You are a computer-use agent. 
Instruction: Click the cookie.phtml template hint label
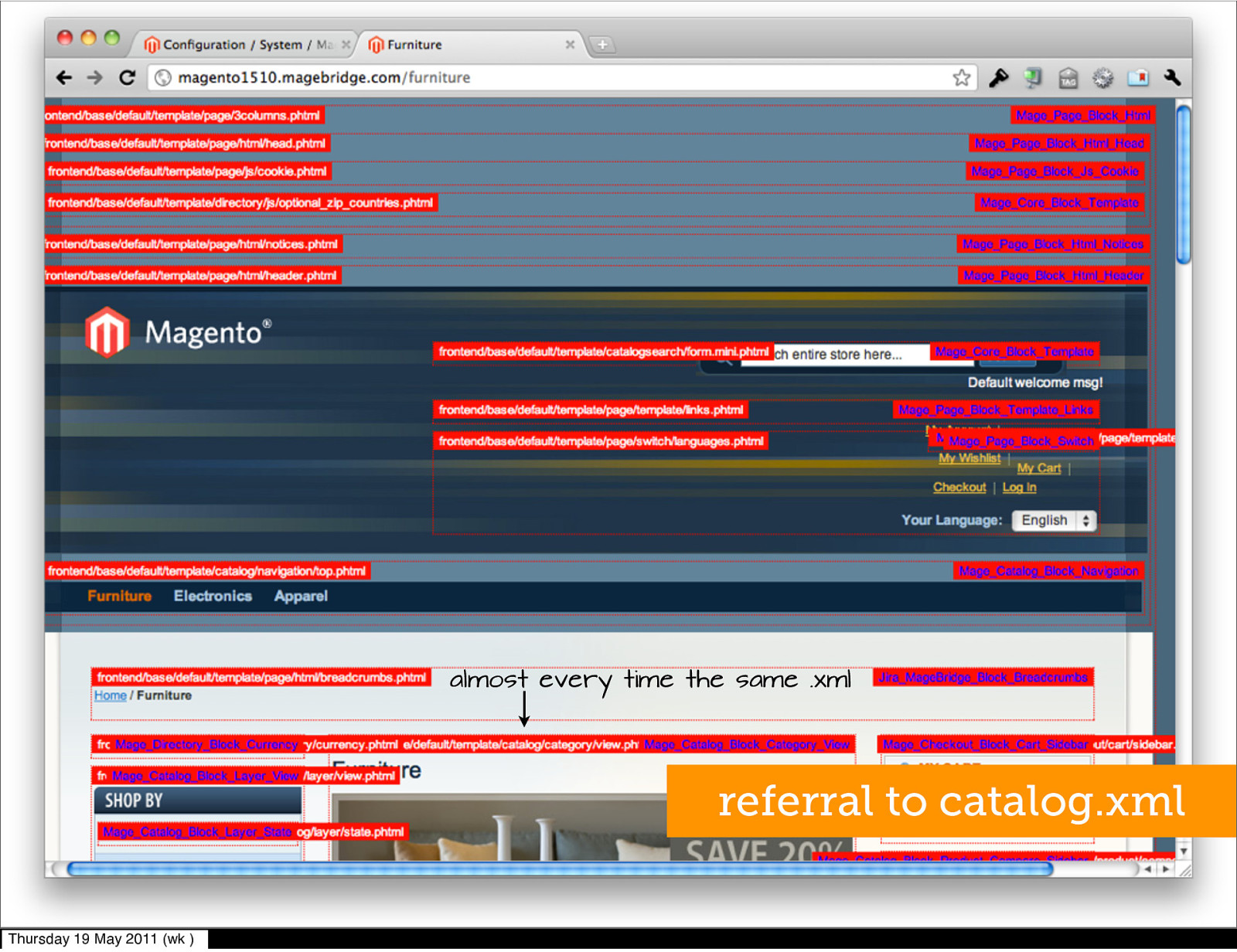pos(189,171)
